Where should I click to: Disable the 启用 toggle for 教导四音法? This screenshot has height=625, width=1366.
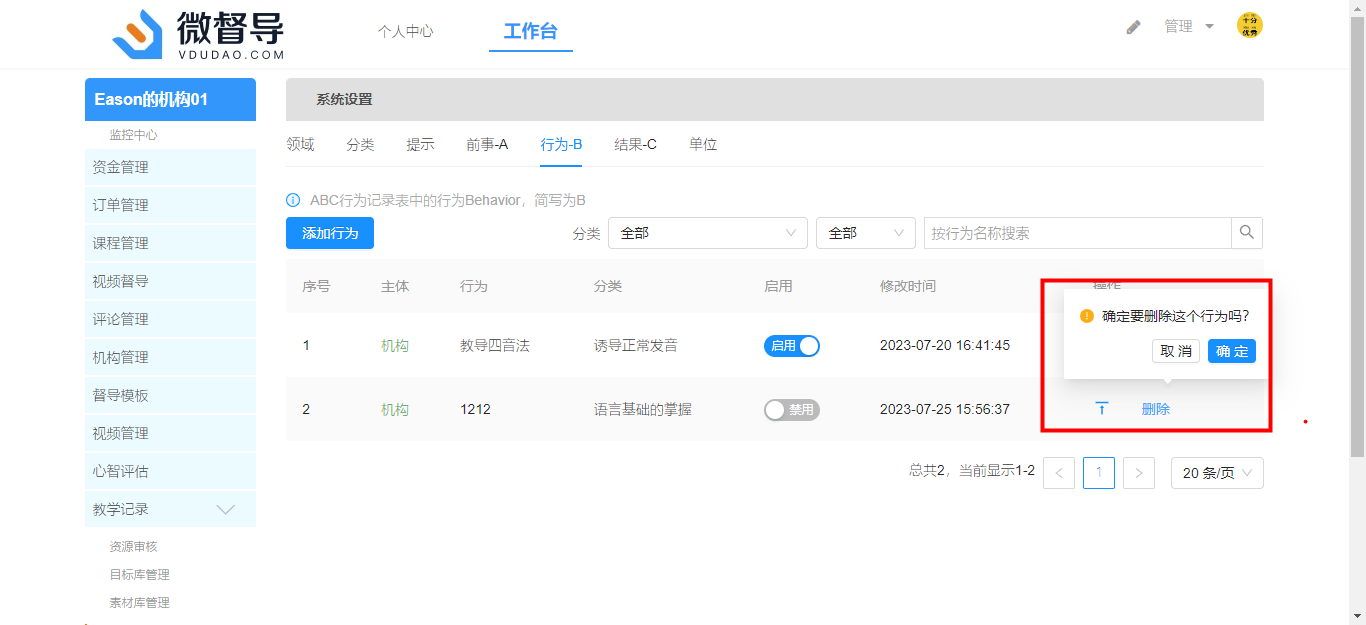(792, 345)
